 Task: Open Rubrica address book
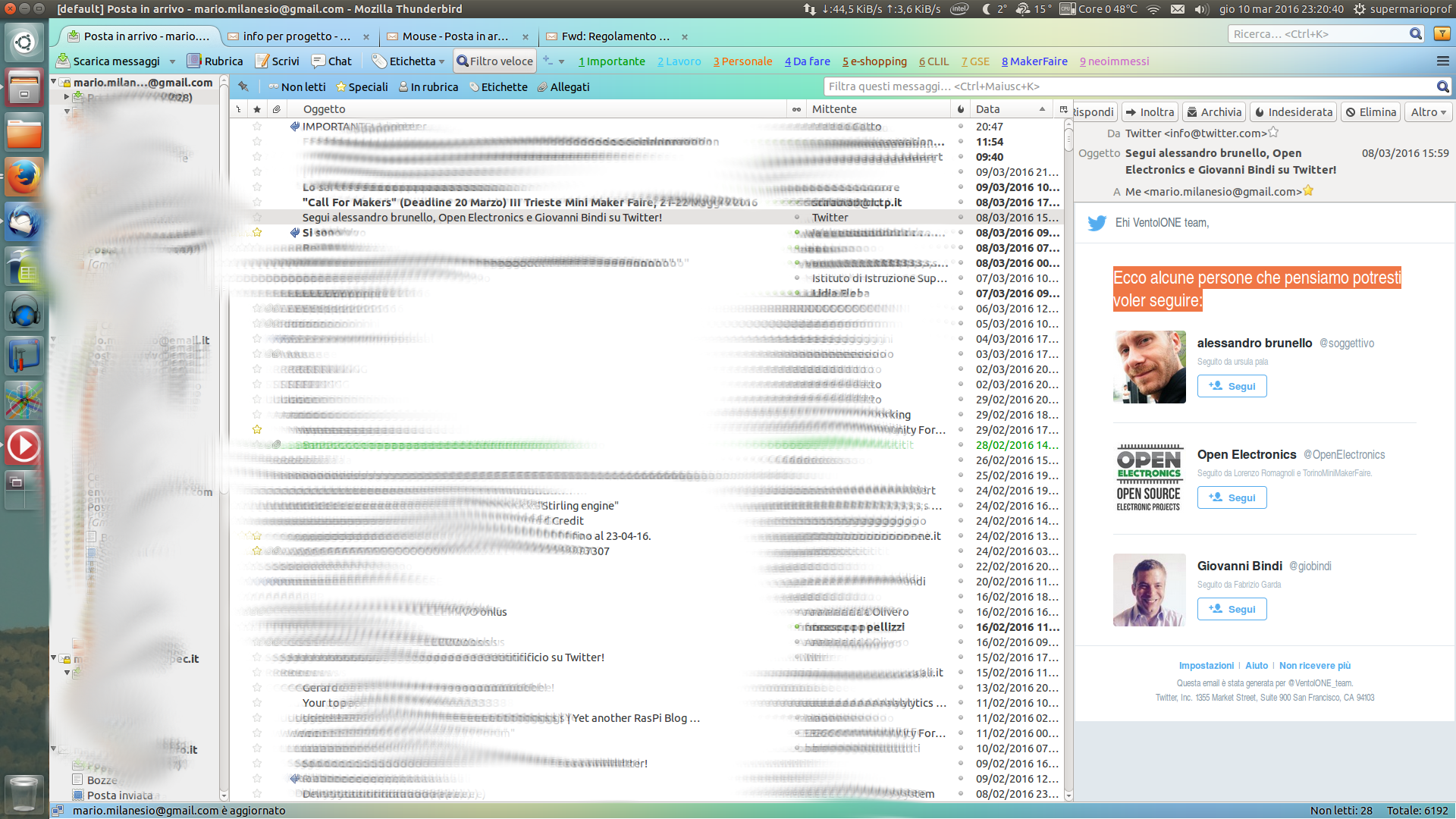pos(215,61)
